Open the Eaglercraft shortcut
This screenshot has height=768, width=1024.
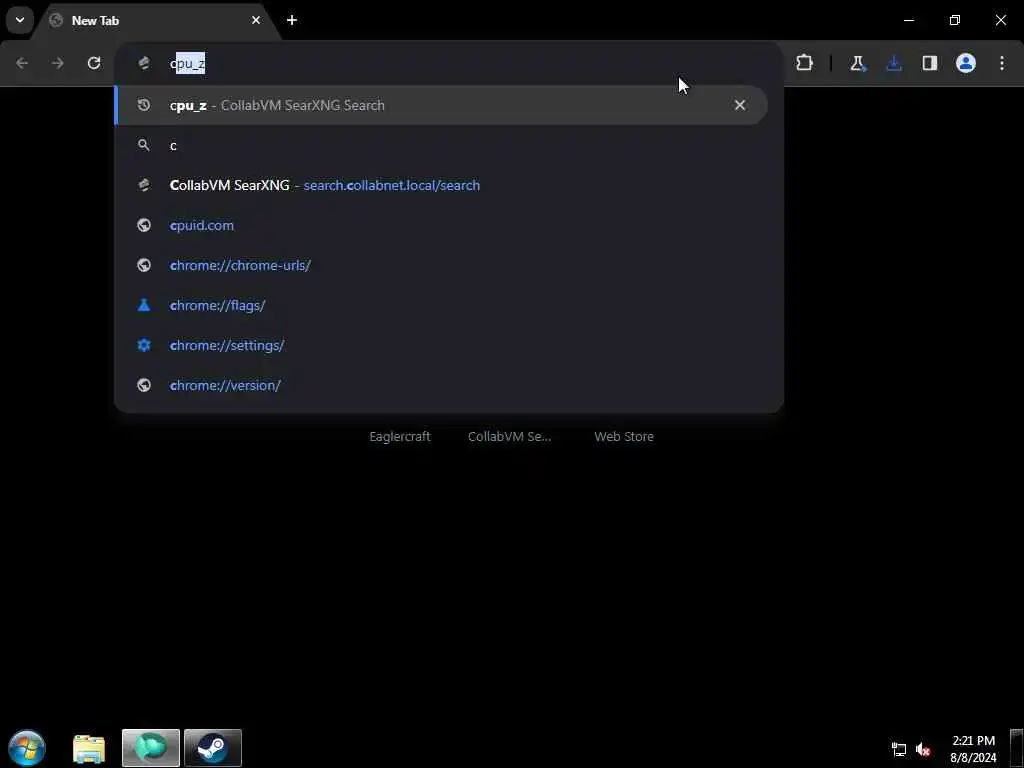click(400, 436)
